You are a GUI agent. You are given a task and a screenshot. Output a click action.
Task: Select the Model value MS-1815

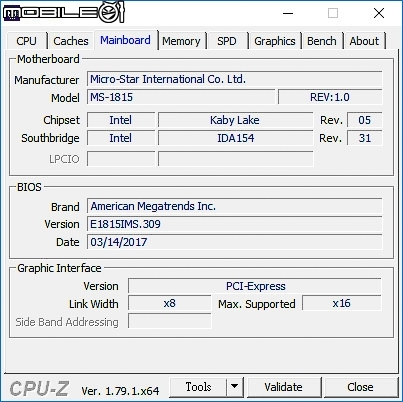(x=181, y=97)
